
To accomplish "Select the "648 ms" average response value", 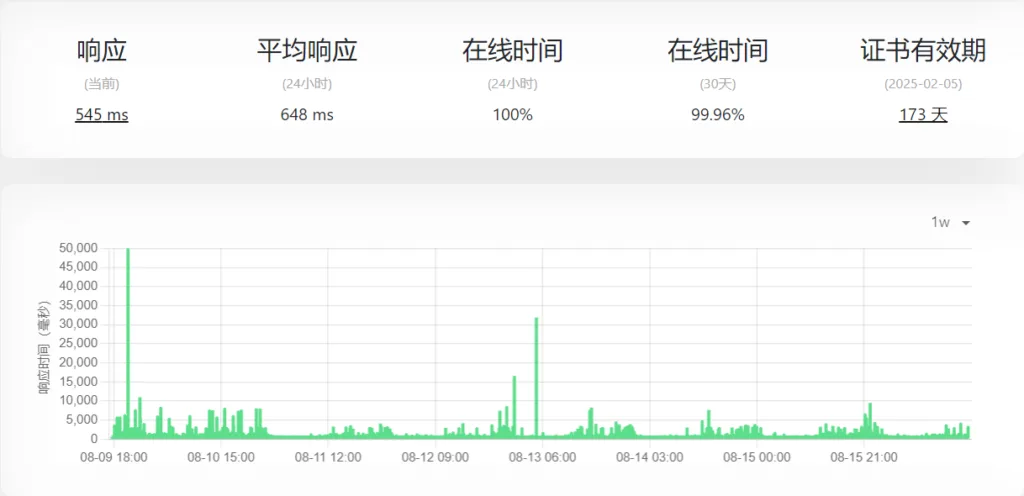I will [x=307, y=115].
